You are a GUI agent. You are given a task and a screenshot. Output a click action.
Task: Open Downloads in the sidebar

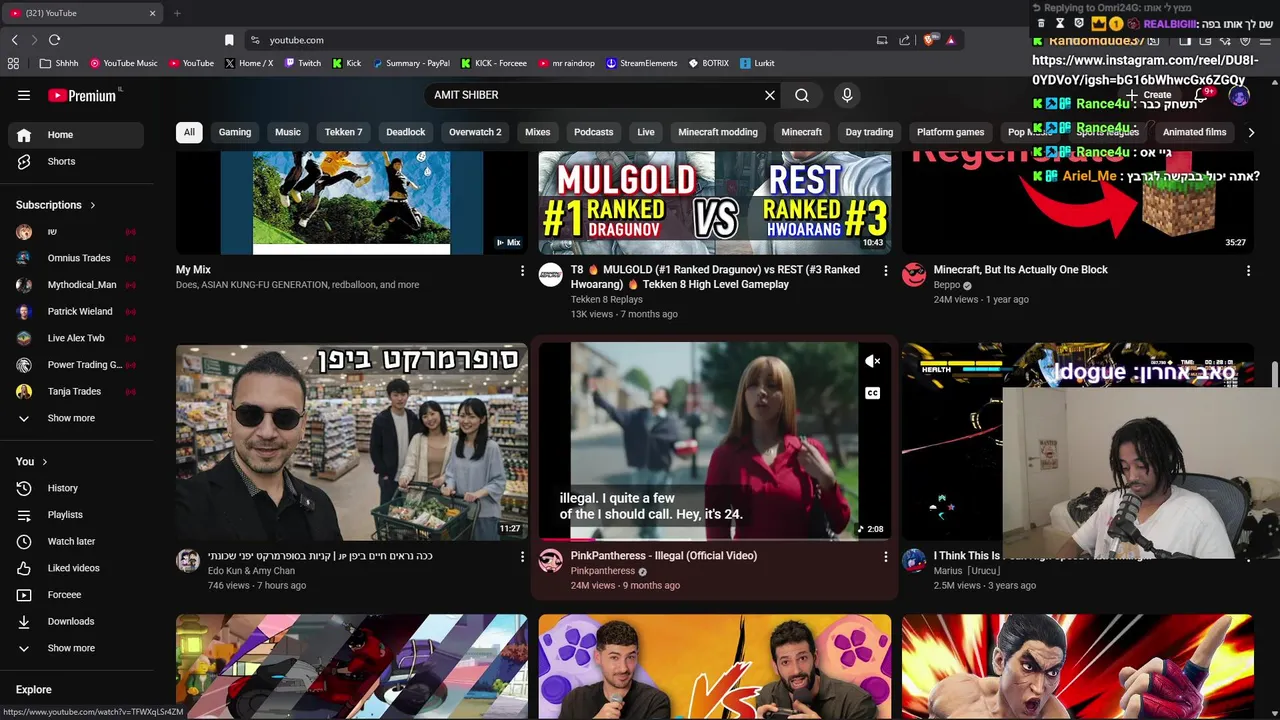[76, 621]
